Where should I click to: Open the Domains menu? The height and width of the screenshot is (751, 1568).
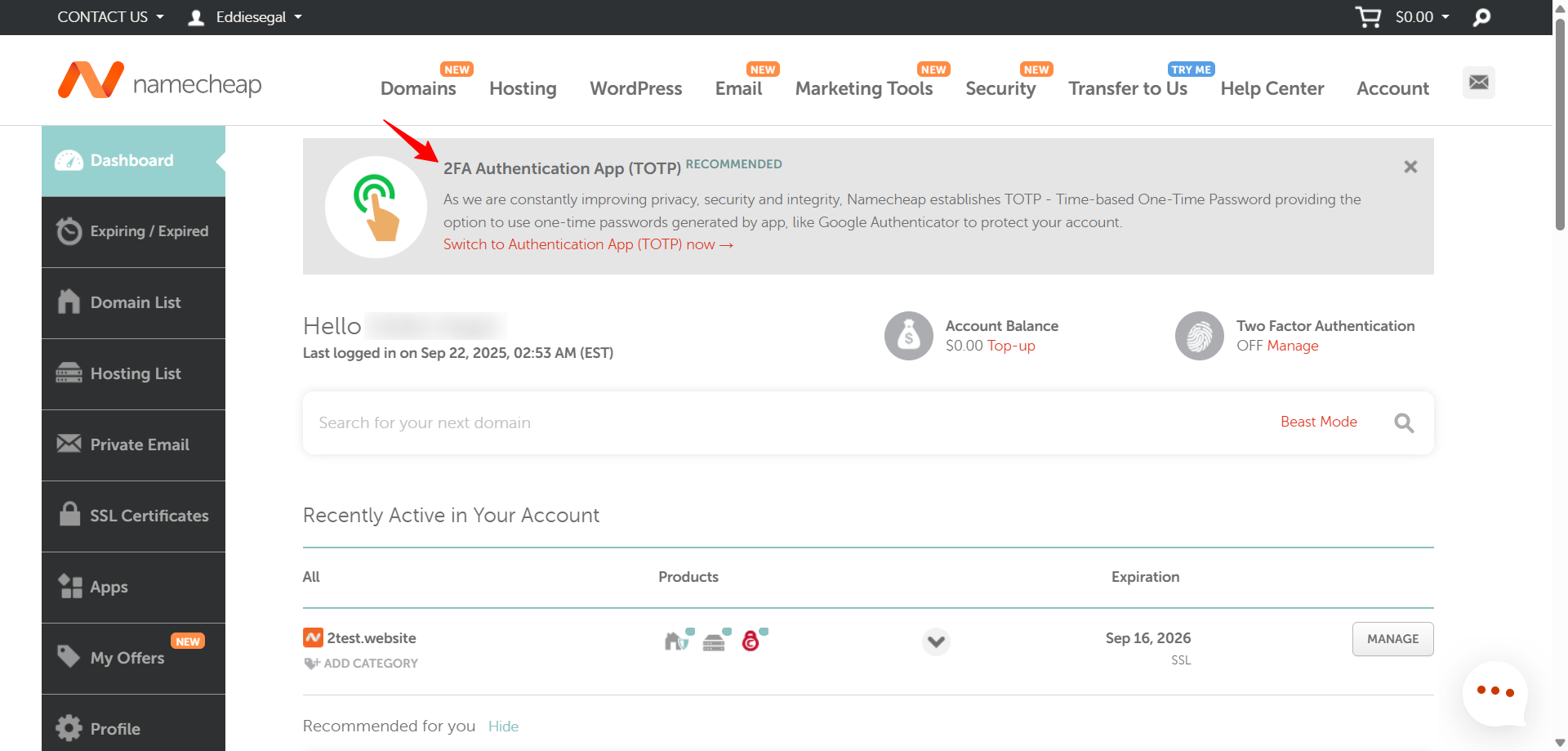(418, 88)
